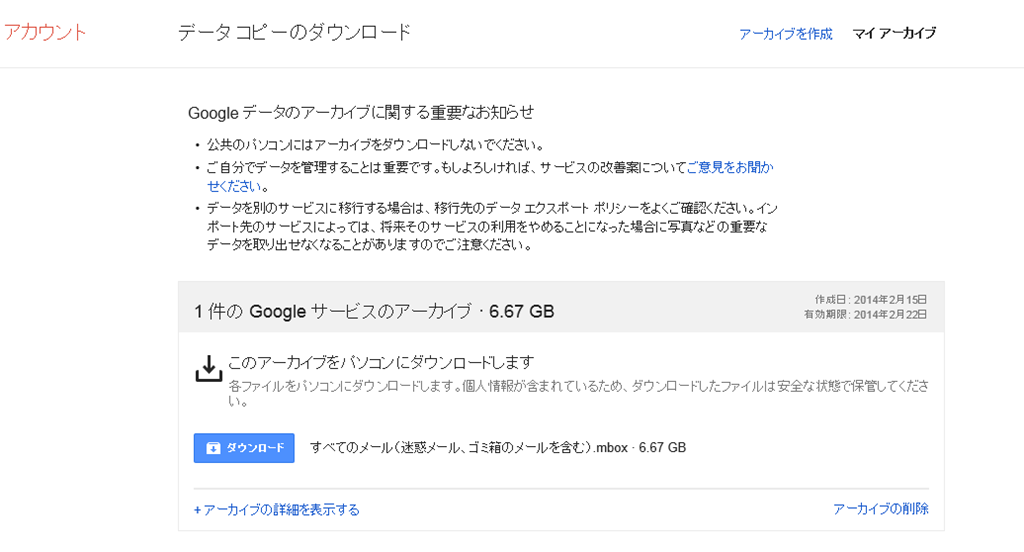Viewport: 1024px width, 552px height.
Task: Open the アカウント link in header
Action: click(x=45, y=33)
